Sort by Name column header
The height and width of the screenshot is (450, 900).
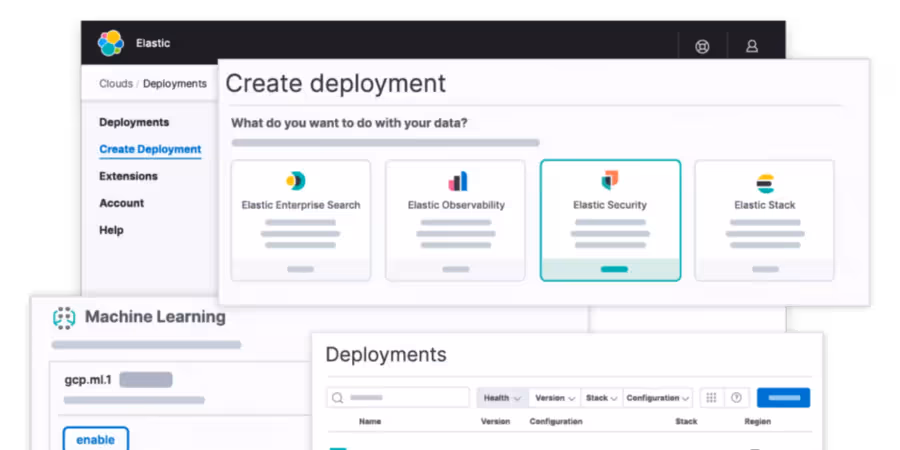click(370, 421)
